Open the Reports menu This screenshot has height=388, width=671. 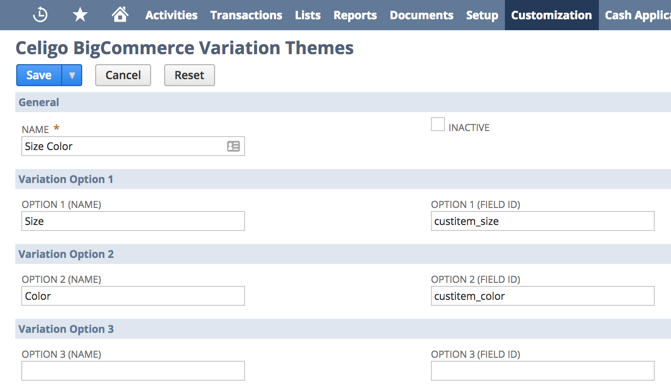point(355,15)
